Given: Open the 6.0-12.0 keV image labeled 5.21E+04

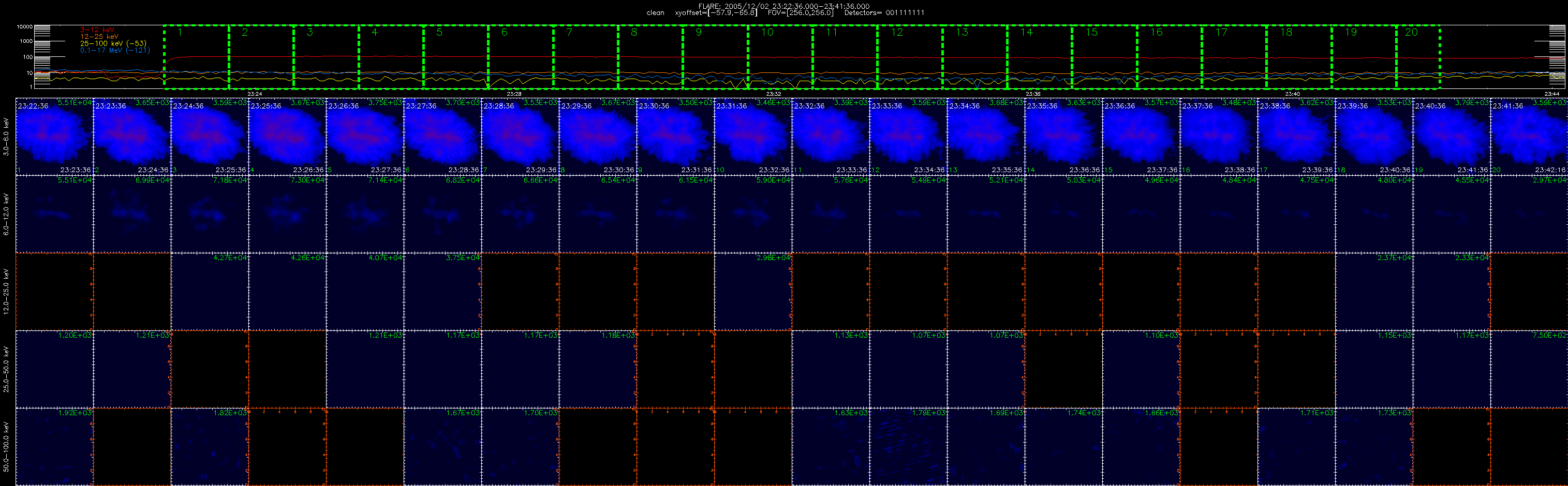Looking at the screenshot, I should pos(985,214).
